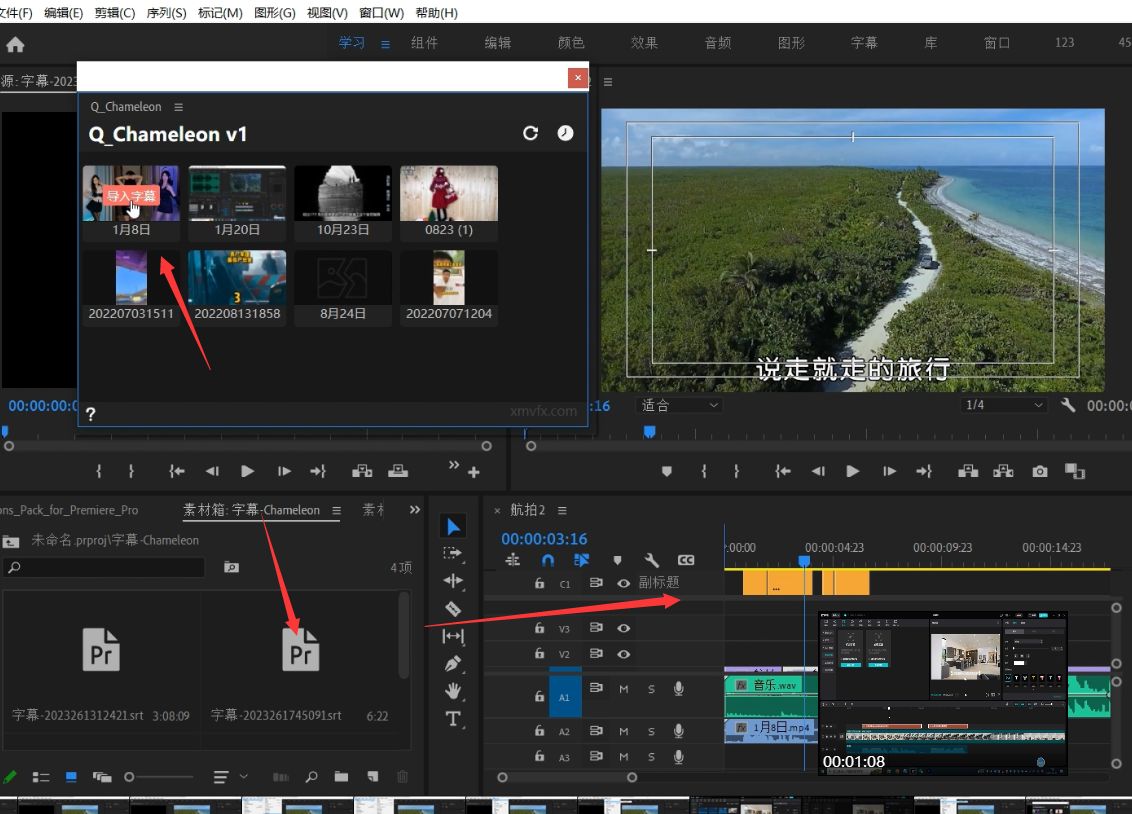Open timeline display settings wrench icon
The width and height of the screenshot is (1132, 814).
(651, 560)
